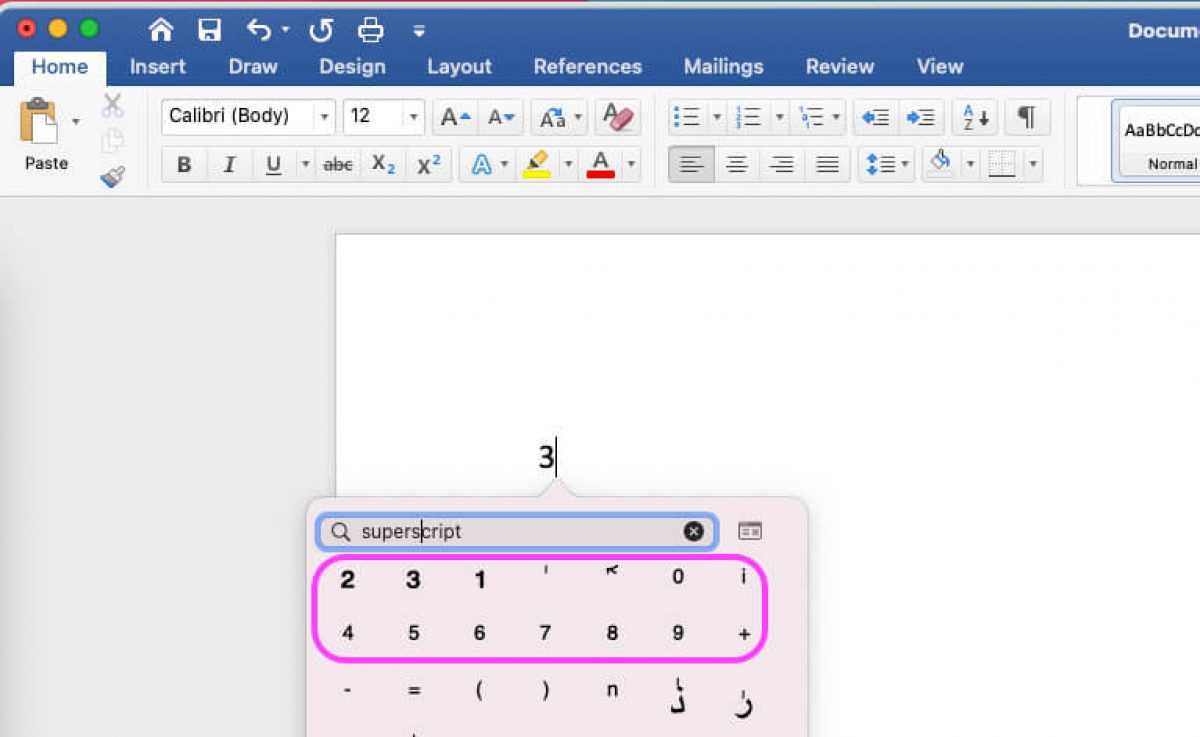Open the Mailings tab
The image size is (1200, 737).
723,67
